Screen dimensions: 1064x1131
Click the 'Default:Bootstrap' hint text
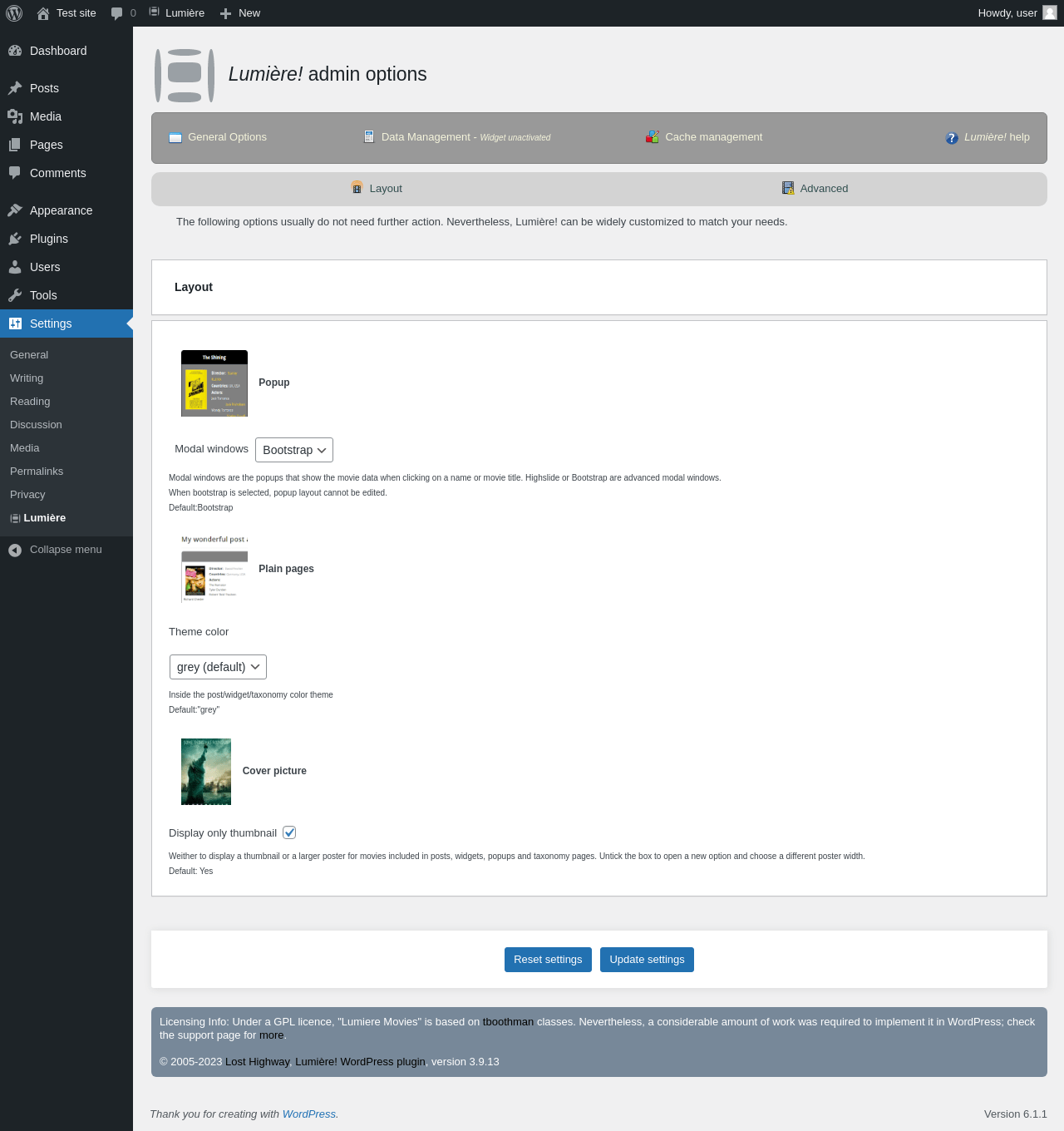point(201,508)
